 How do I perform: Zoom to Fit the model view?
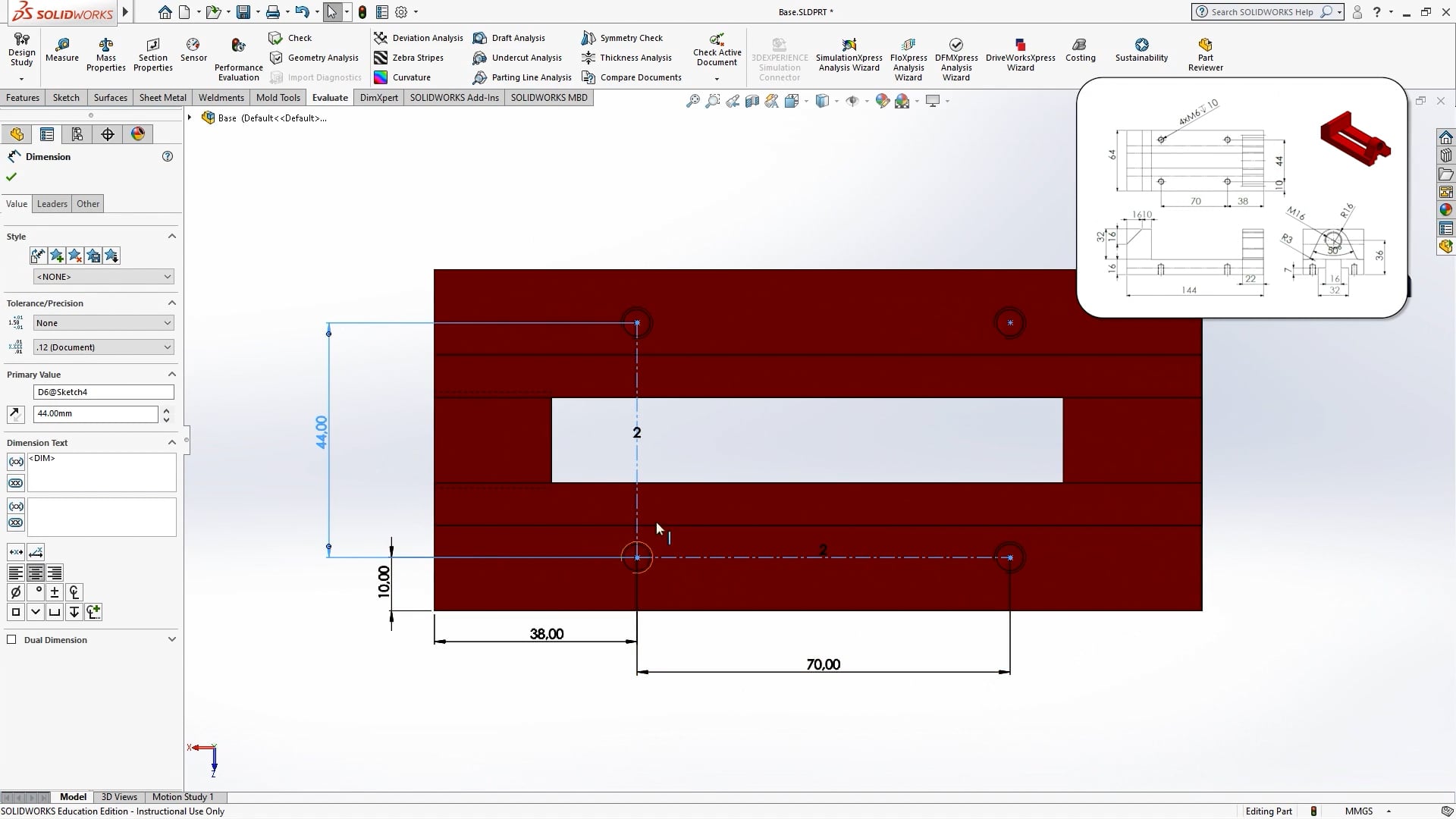(x=692, y=101)
